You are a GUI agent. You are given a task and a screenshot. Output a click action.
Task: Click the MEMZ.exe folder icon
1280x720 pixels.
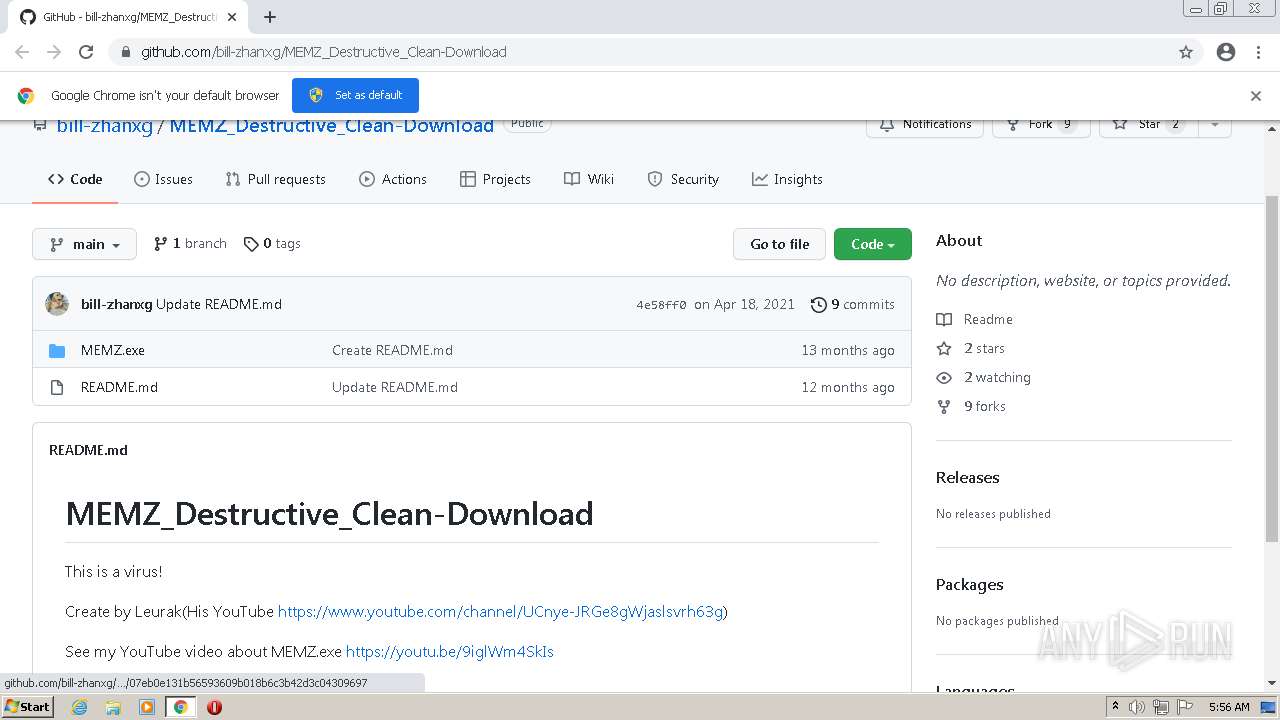click(57, 350)
